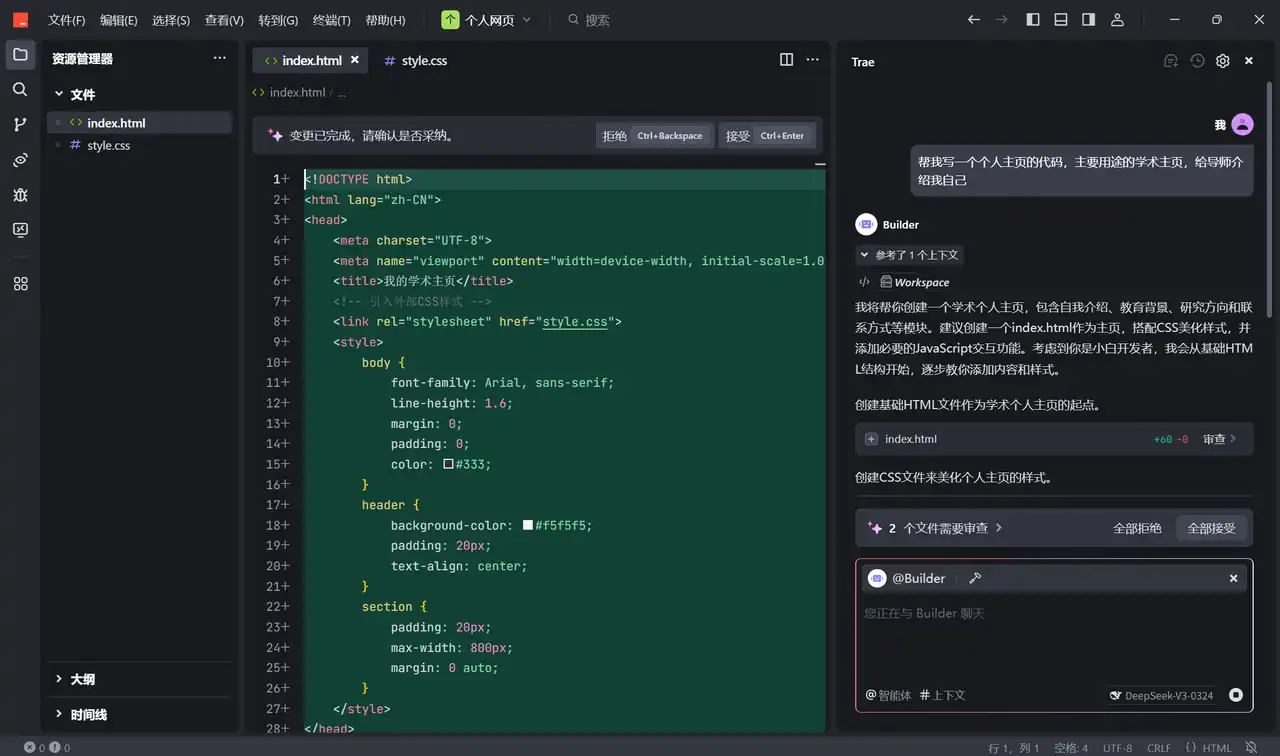Click the errors and warnings status indicator
Image resolution: width=1280 pixels, height=756 pixels.
point(47,748)
